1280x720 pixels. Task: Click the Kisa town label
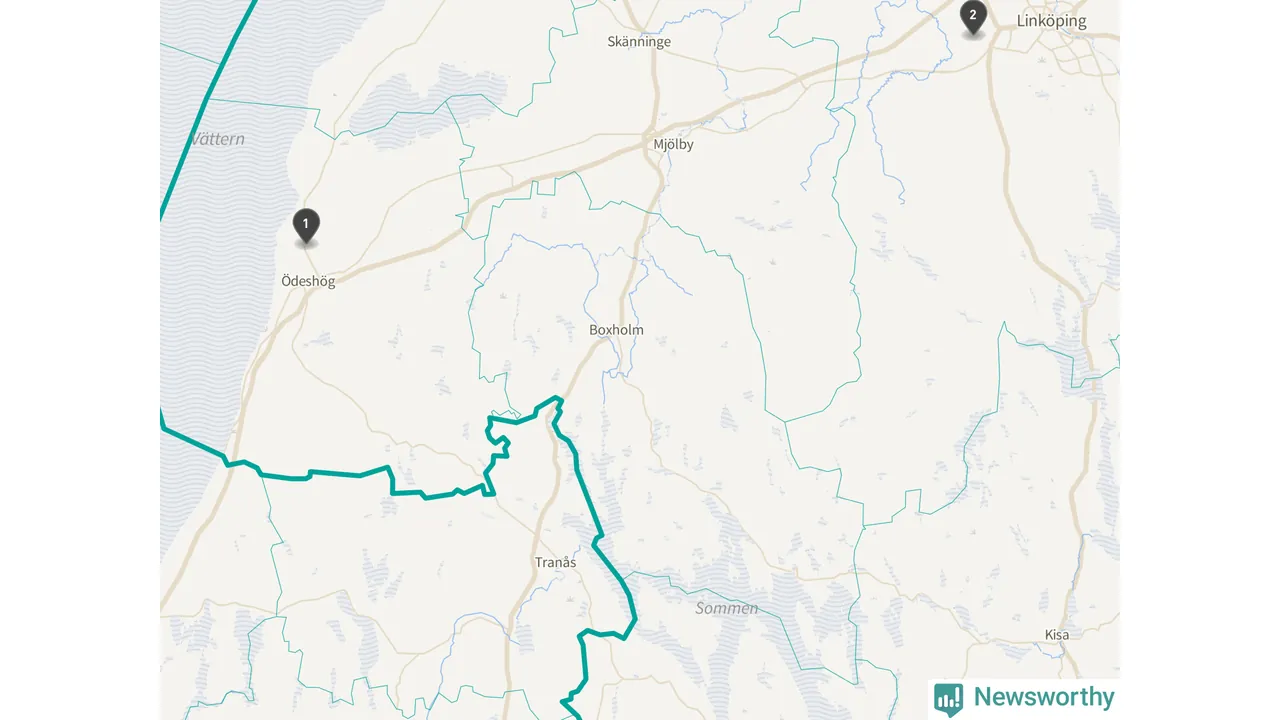[x=1056, y=635]
